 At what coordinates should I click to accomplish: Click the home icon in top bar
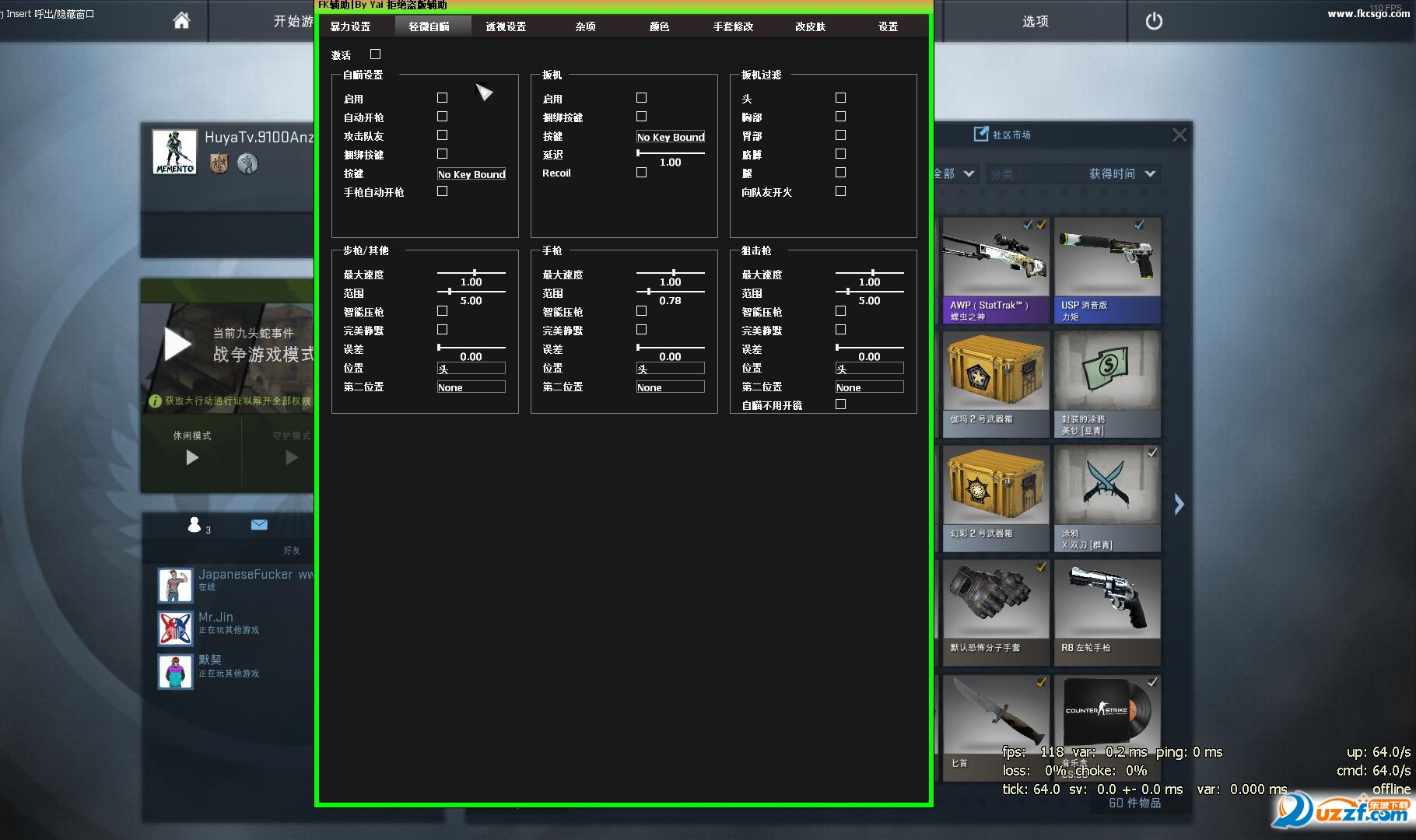tap(181, 20)
